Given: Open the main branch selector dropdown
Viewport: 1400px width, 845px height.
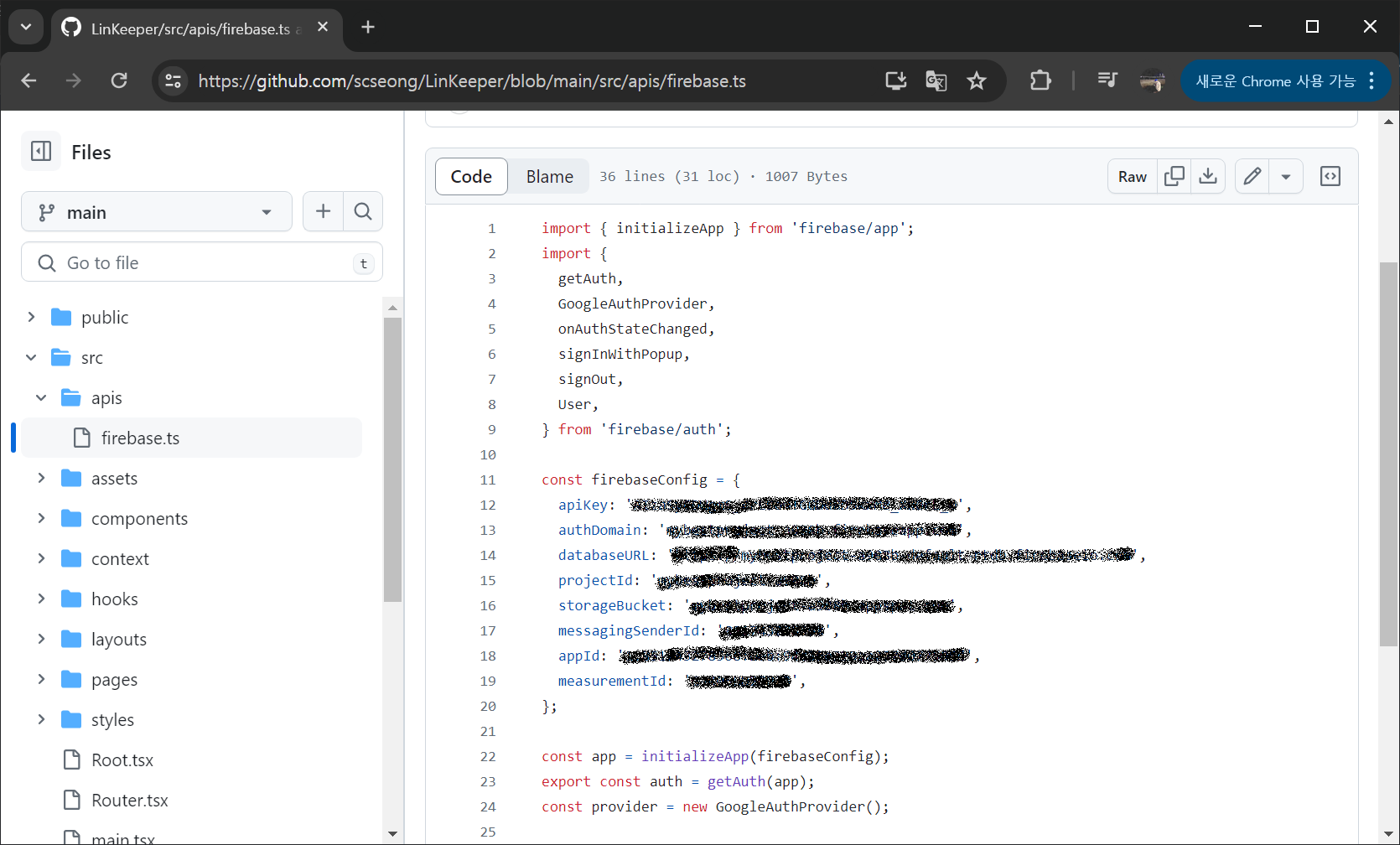Looking at the screenshot, I should 157,212.
